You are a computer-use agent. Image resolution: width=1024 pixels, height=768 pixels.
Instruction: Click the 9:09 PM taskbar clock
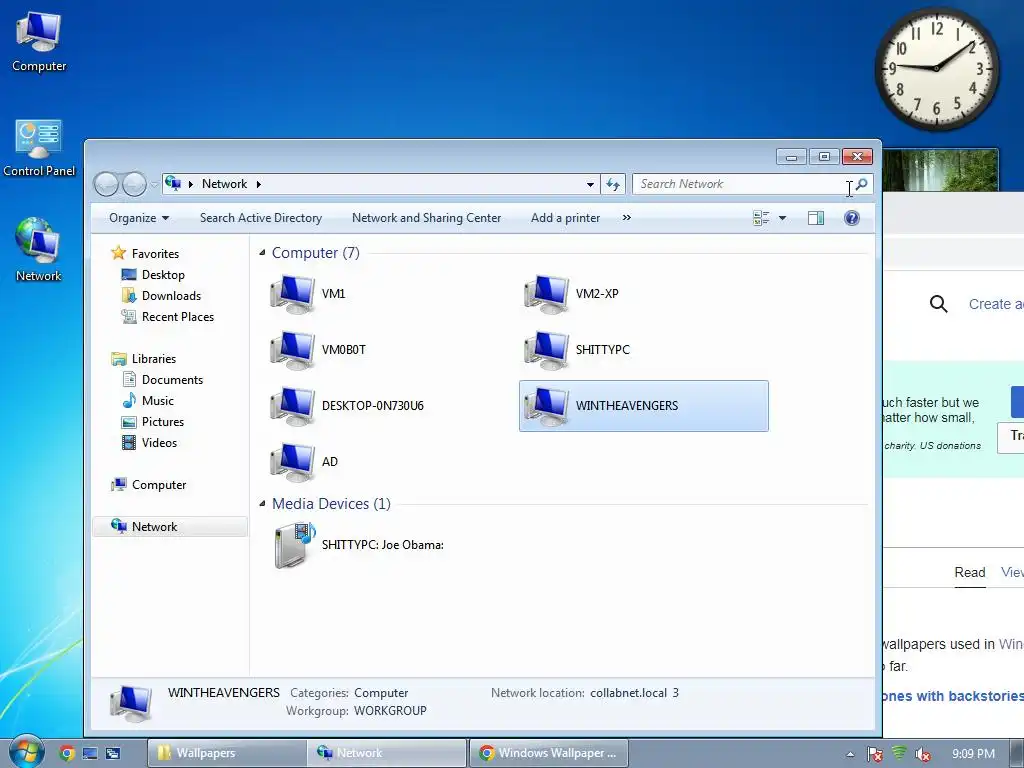point(973,754)
